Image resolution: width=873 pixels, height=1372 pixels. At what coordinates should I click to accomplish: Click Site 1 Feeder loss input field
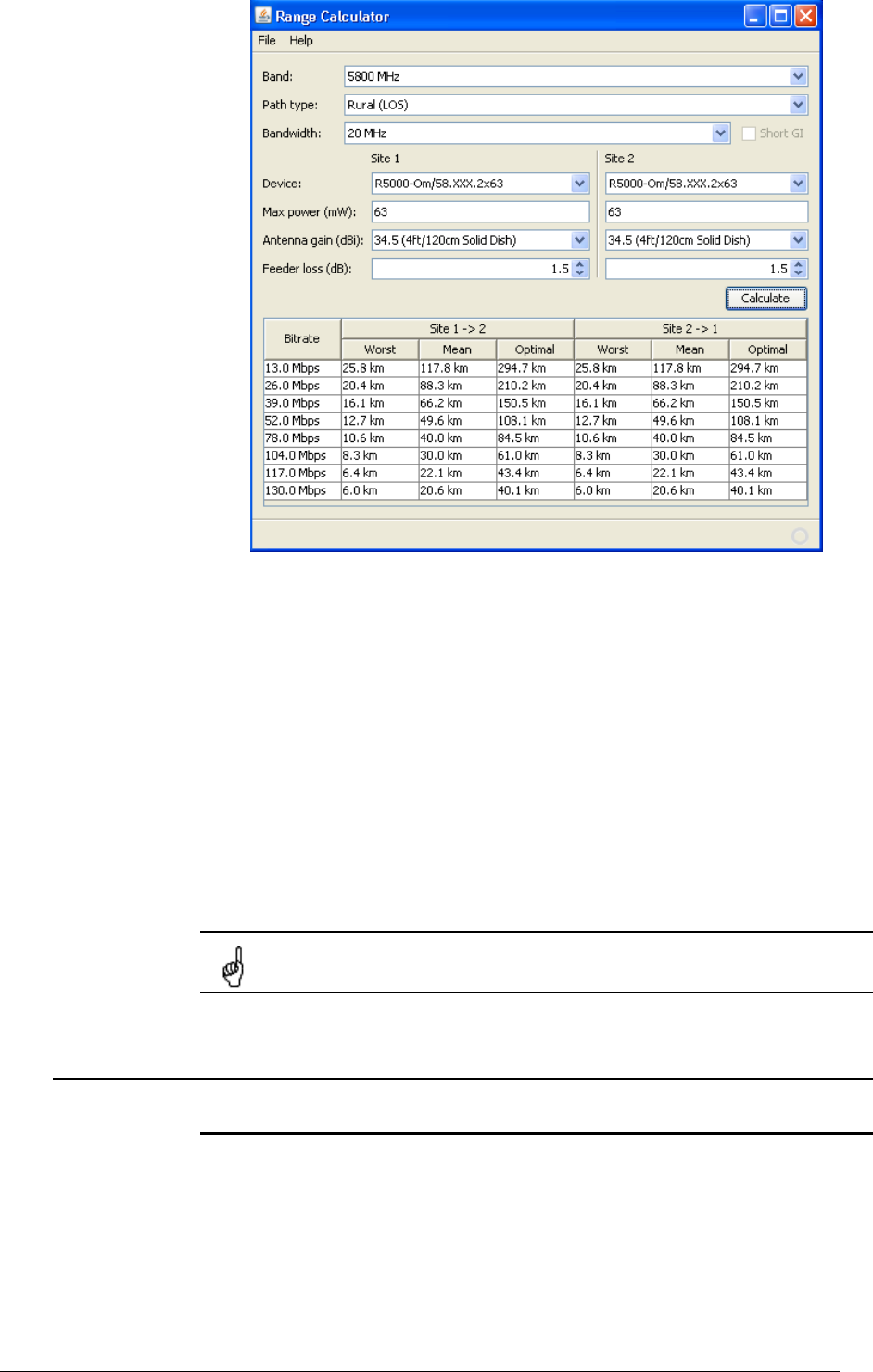[472, 269]
